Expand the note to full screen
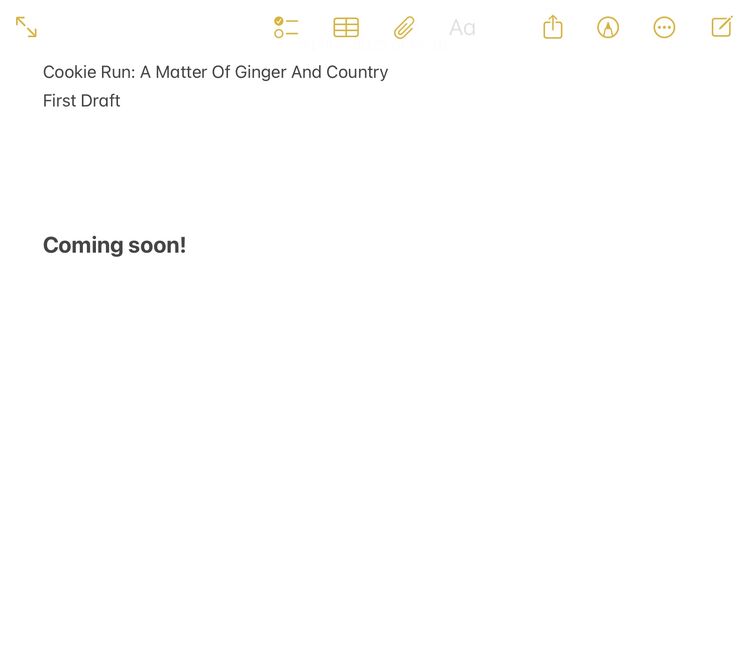The height and width of the screenshot is (652, 755). (x=26, y=27)
